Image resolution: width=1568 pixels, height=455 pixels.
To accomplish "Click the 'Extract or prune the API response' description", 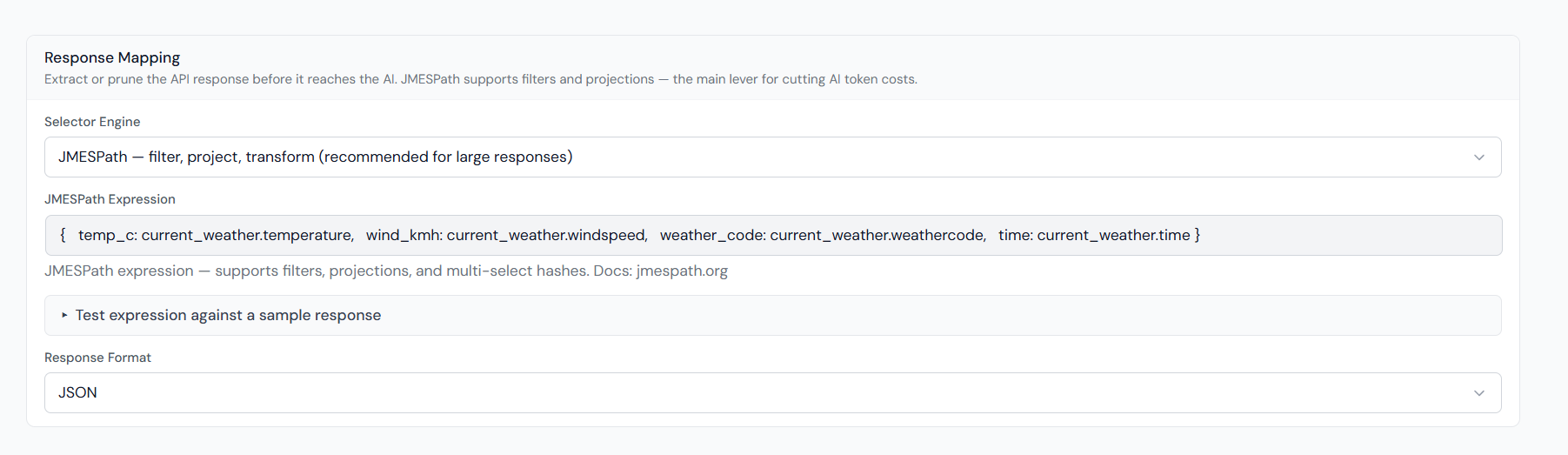I will pyautogui.click(x=481, y=79).
